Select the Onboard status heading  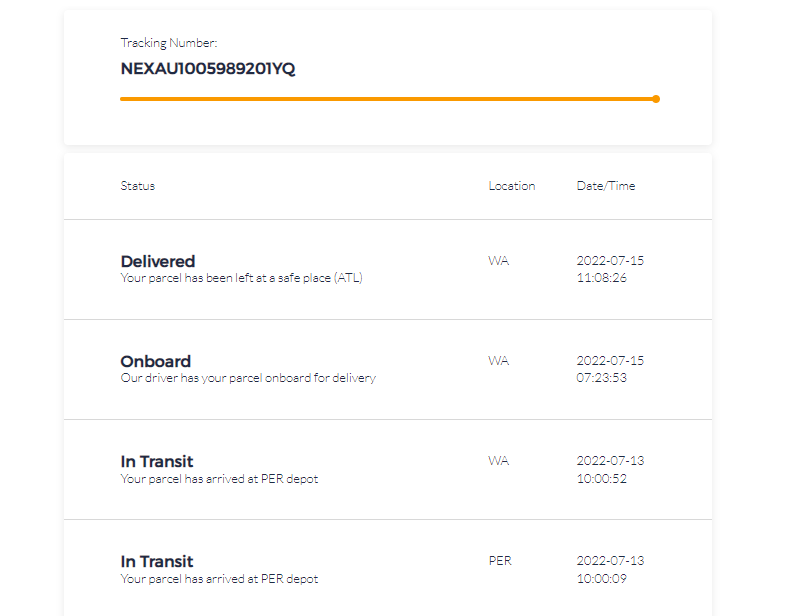pyautogui.click(x=156, y=361)
